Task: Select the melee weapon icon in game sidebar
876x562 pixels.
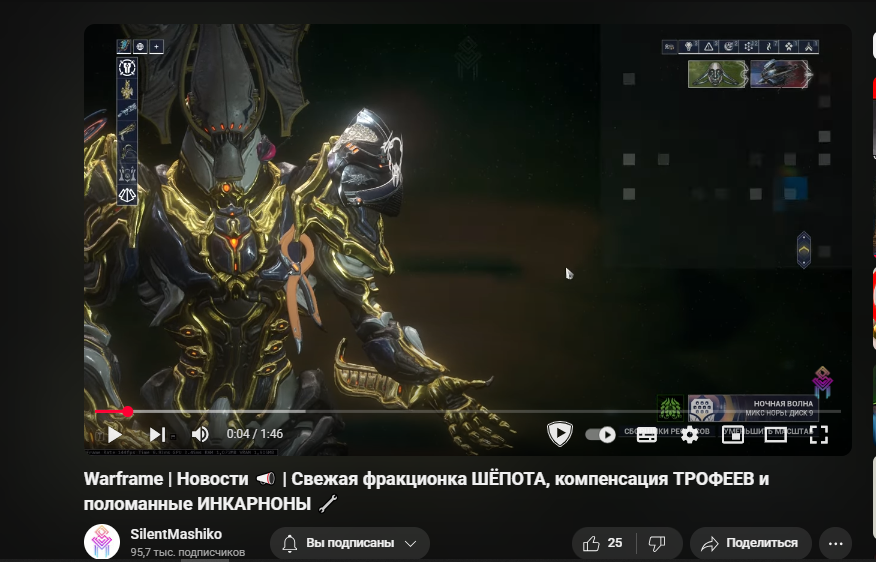Action: (x=127, y=153)
